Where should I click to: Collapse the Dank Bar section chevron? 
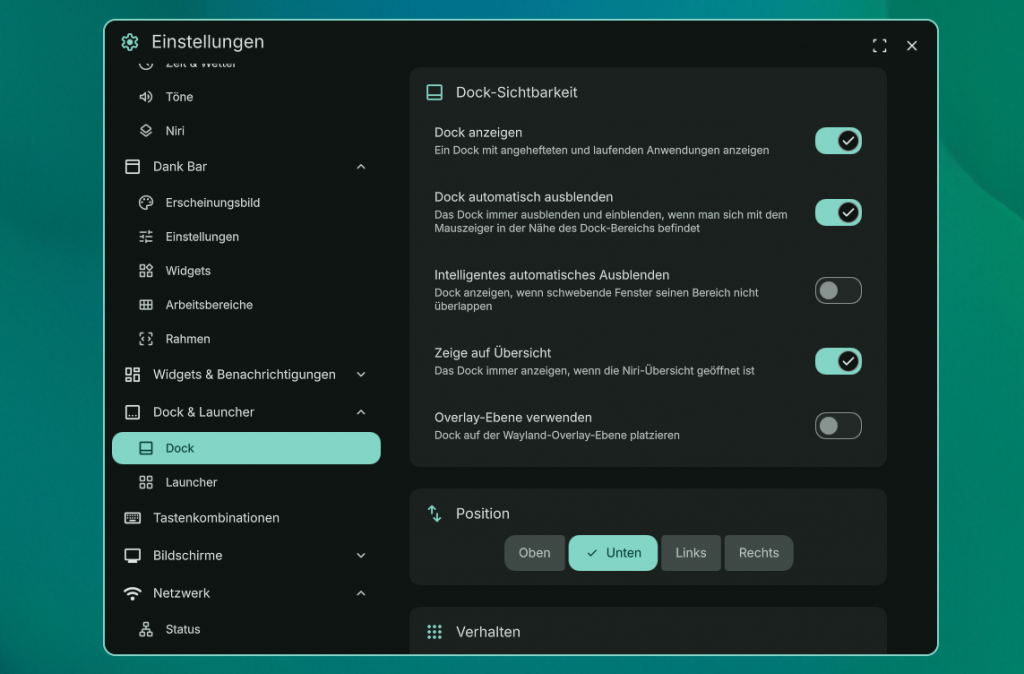coord(361,167)
